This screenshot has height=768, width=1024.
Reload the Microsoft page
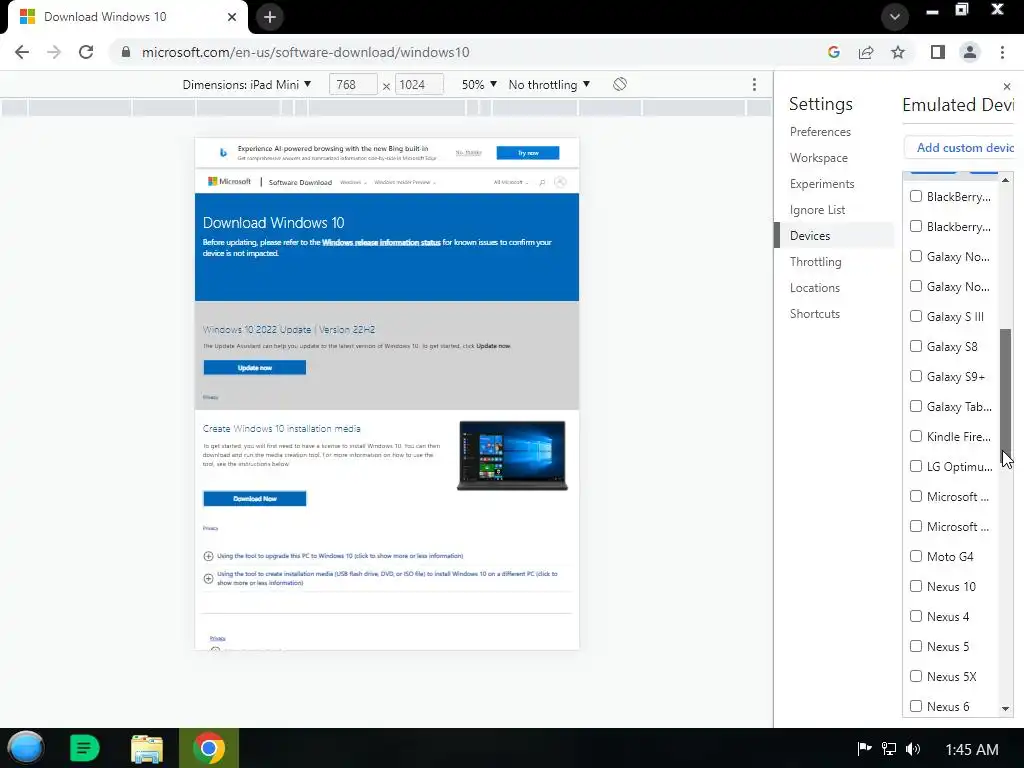point(86,52)
